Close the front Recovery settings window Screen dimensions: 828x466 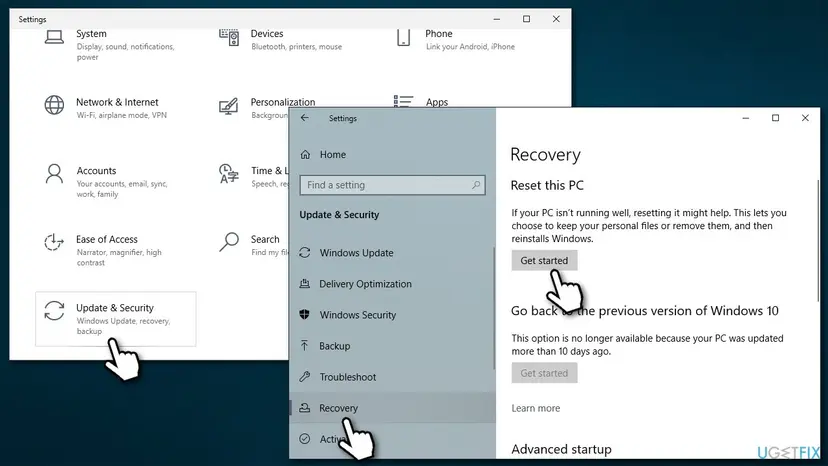[x=805, y=118]
